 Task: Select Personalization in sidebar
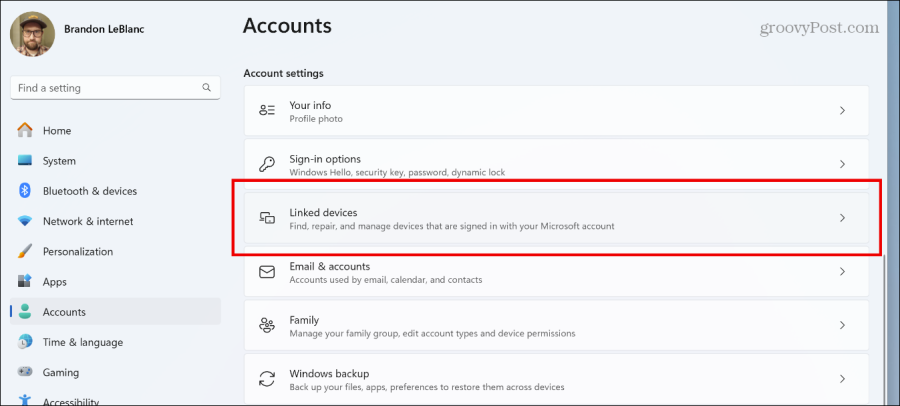pyautogui.click(x=115, y=252)
